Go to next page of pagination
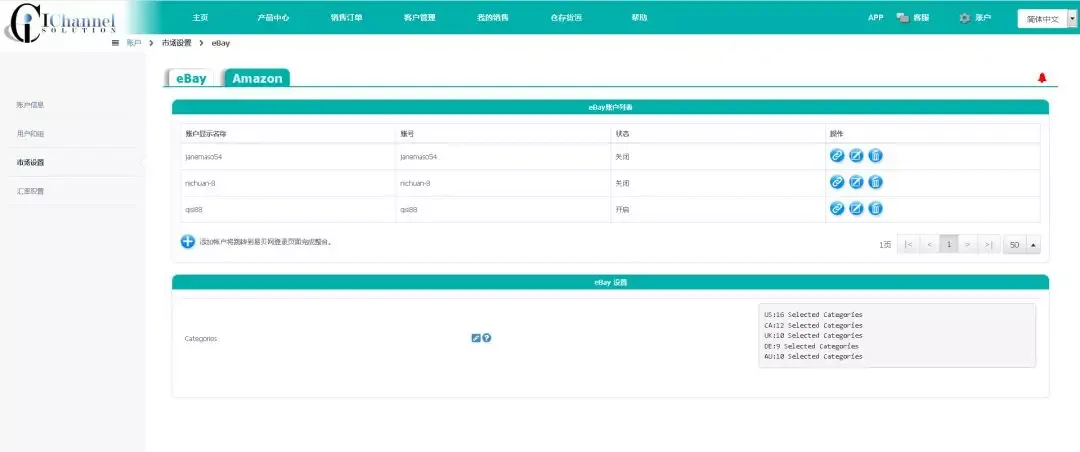The height and width of the screenshot is (452, 1080). [968, 245]
